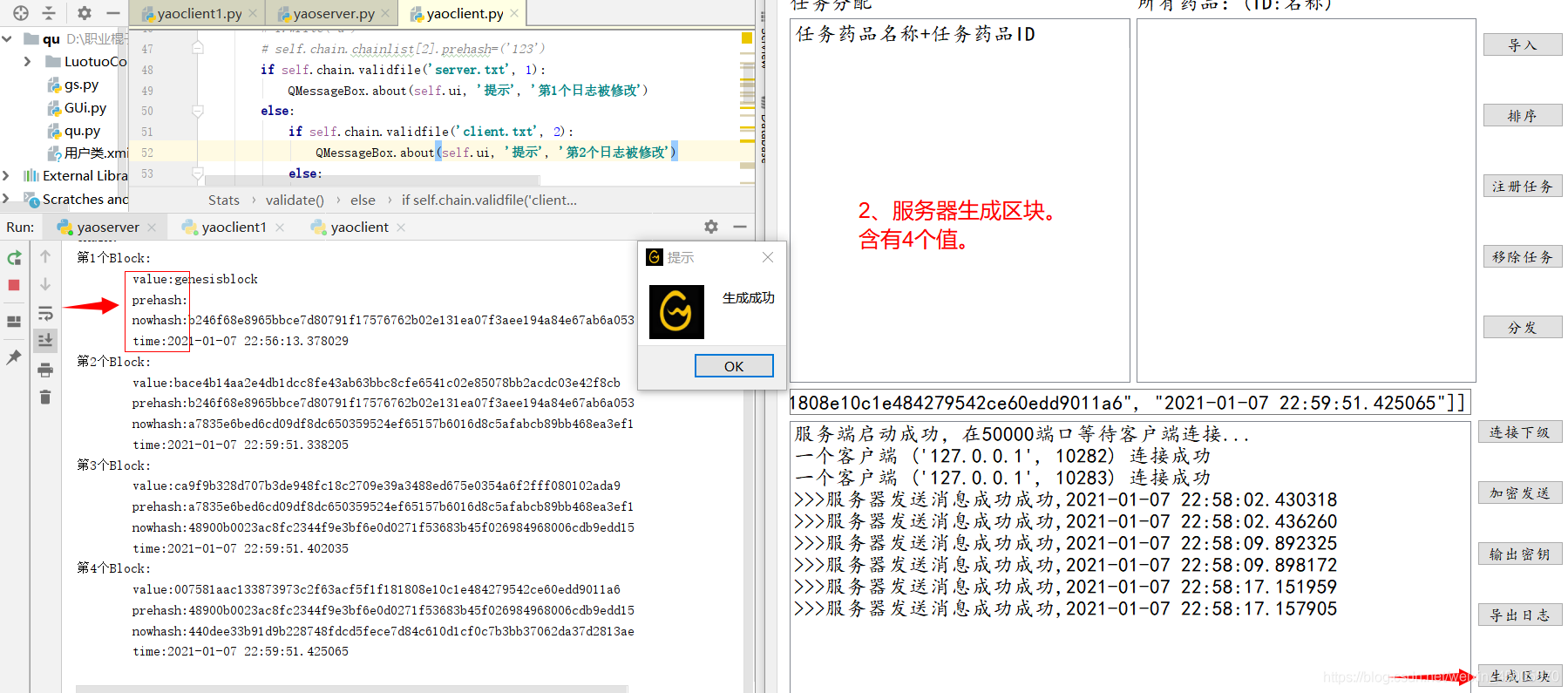Click the 导出日志 button
Image resolution: width=1568 pixels, height=693 pixels.
[1520, 615]
